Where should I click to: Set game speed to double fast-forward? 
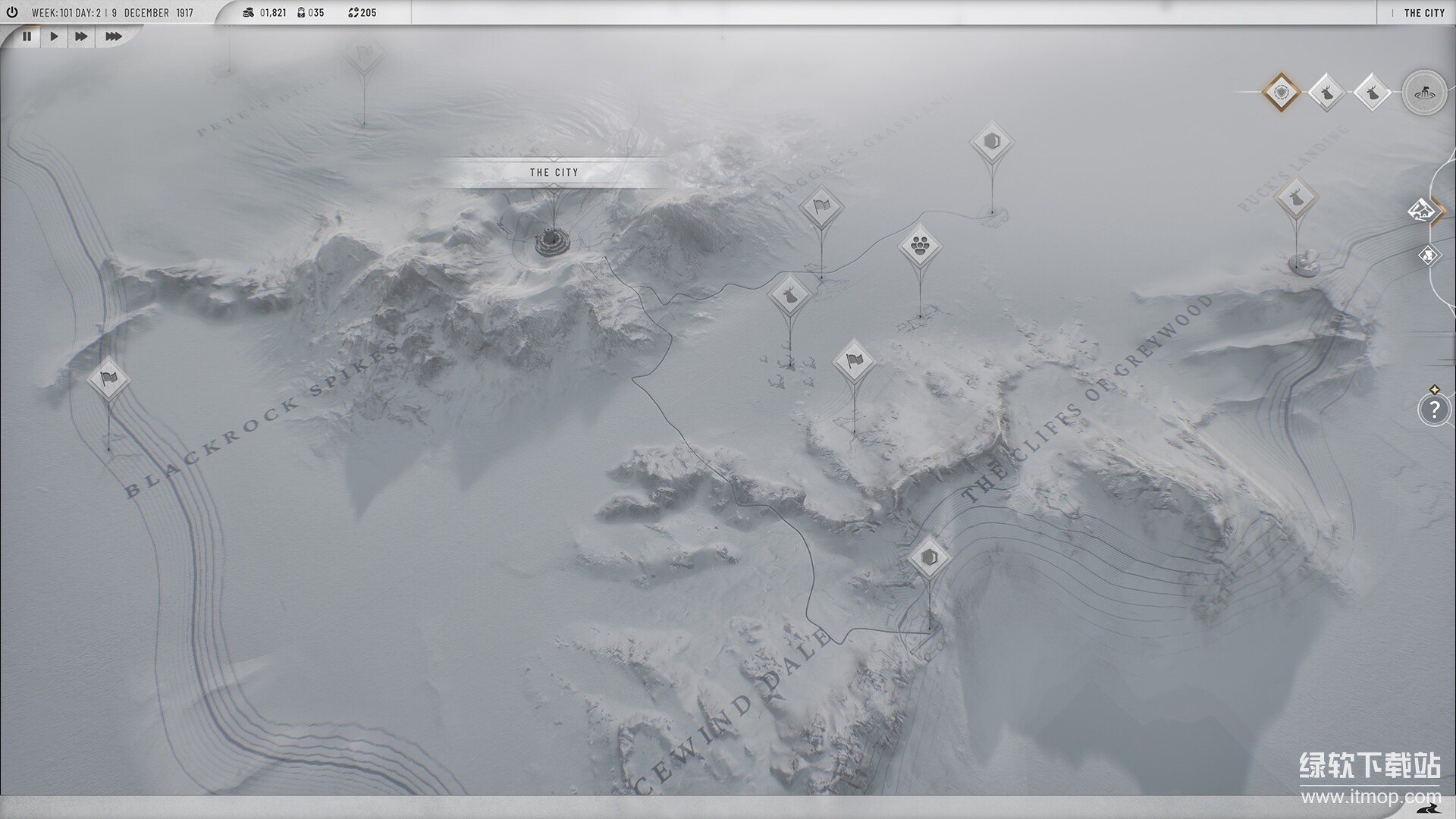point(81,36)
